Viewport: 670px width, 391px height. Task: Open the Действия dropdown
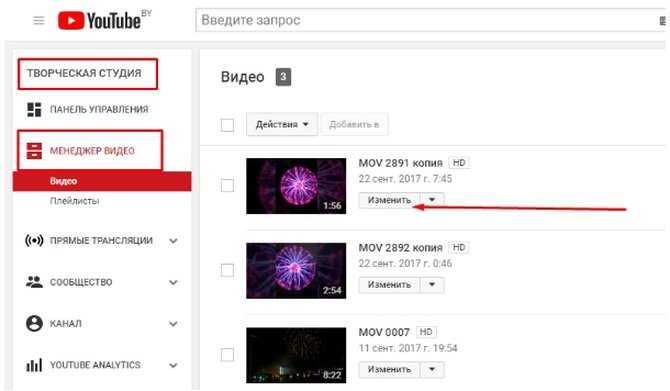[282, 124]
